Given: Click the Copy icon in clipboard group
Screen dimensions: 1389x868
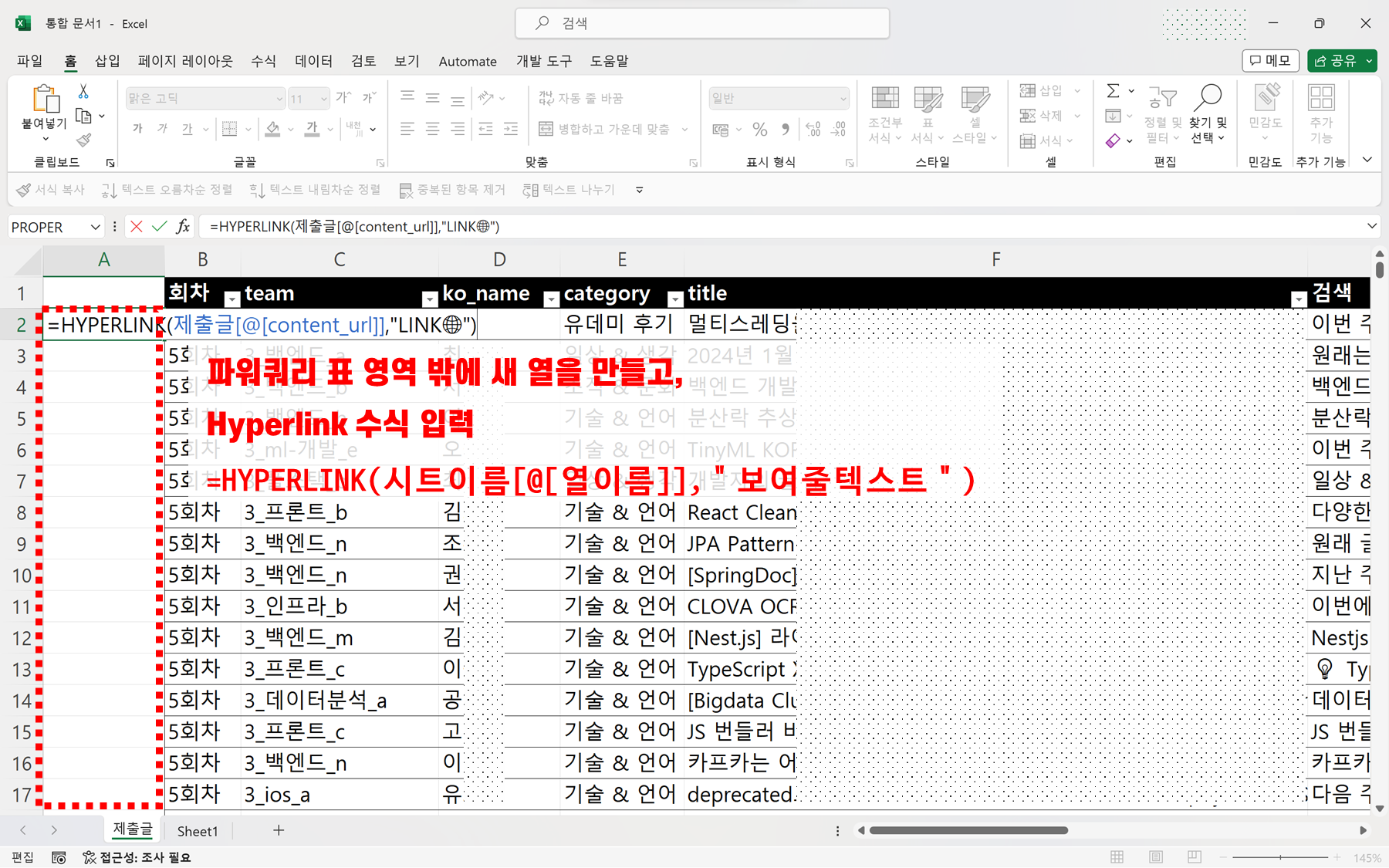Looking at the screenshot, I should point(84,117).
